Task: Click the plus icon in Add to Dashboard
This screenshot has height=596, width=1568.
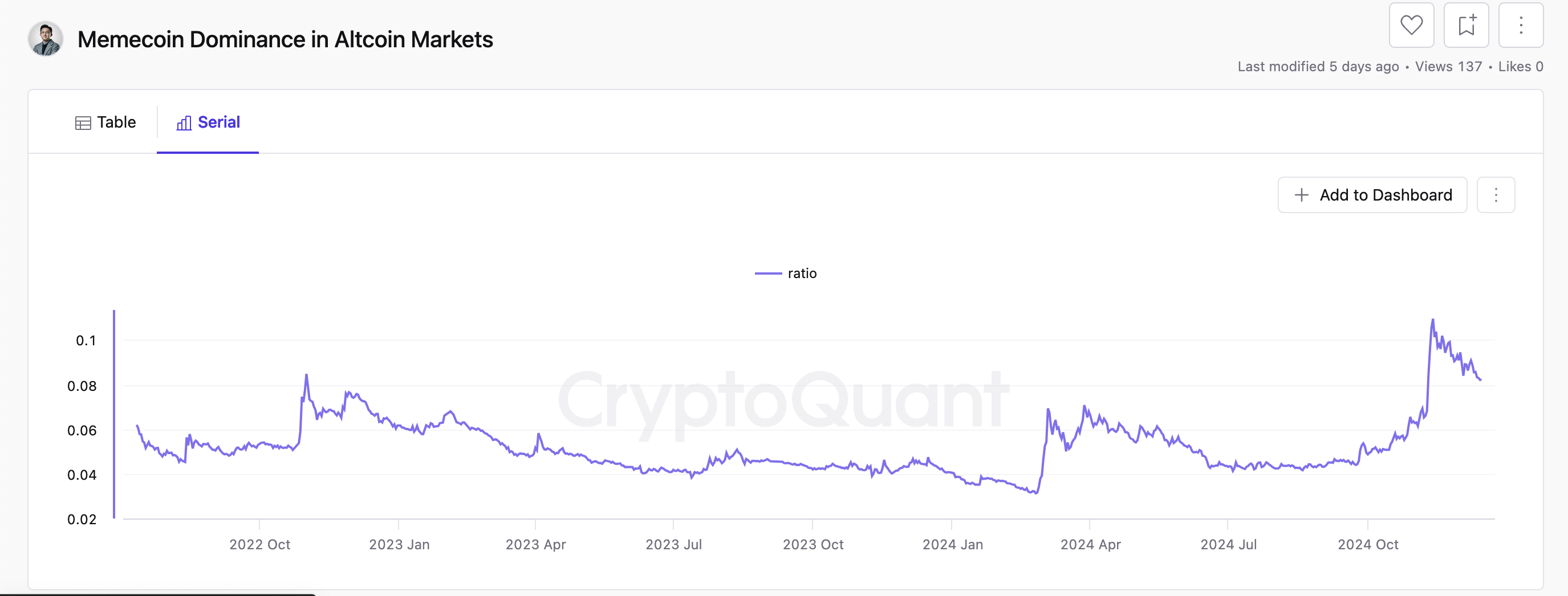Action: point(1301,195)
